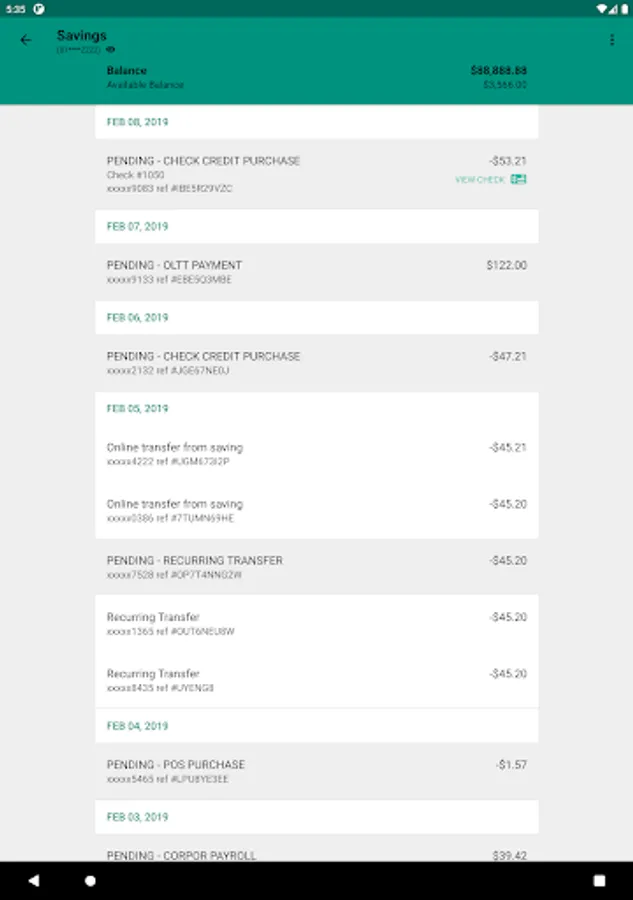
Task: Tap the Savings account title
Action: pyautogui.click(x=81, y=35)
